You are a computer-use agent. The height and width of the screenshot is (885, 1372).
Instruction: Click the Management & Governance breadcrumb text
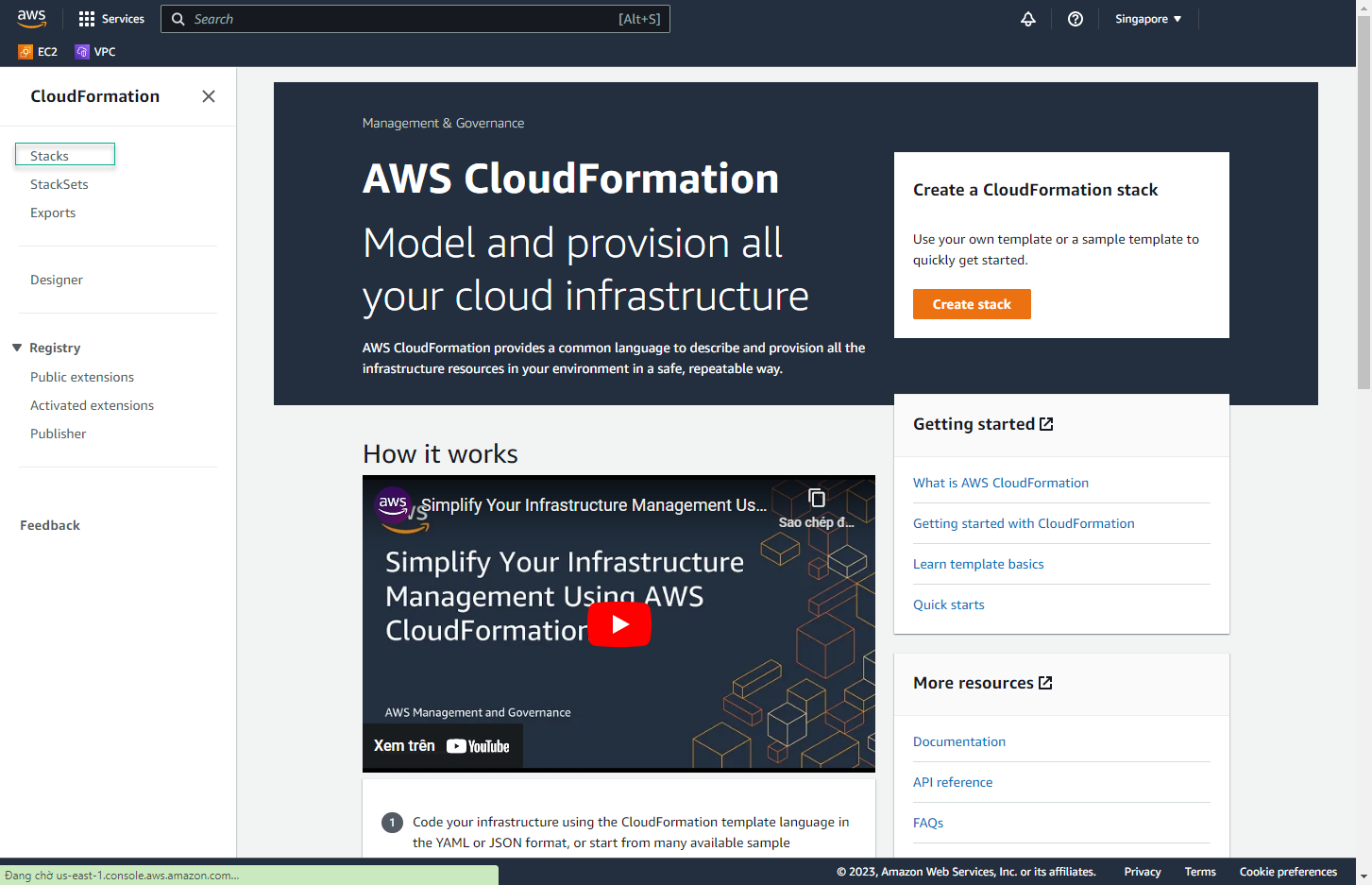[443, 123]
